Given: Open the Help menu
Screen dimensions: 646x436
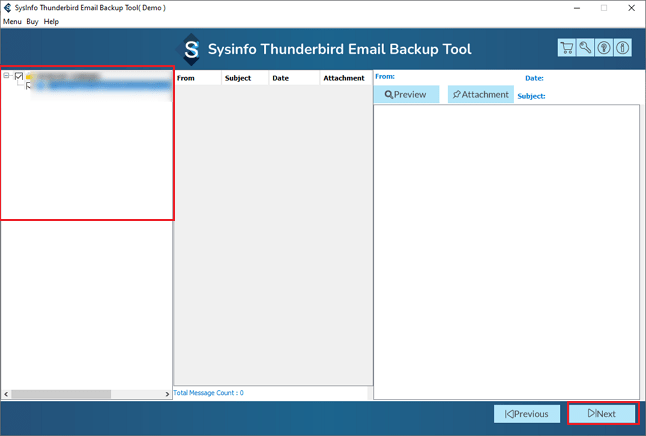Looking at the screenshot, I should coord(51,21).
